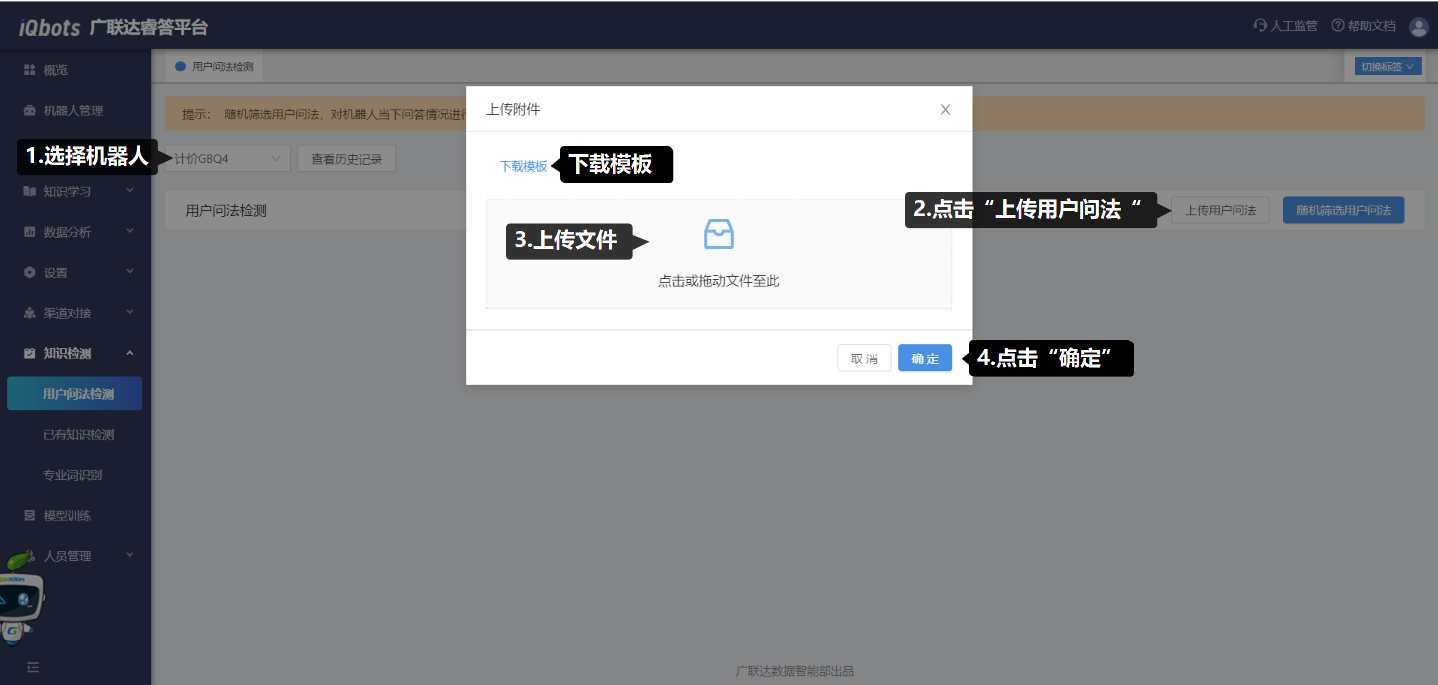Close the 上传附件 dialog with X
Viewport: 1438px width, 685px height.
[945, 109]
